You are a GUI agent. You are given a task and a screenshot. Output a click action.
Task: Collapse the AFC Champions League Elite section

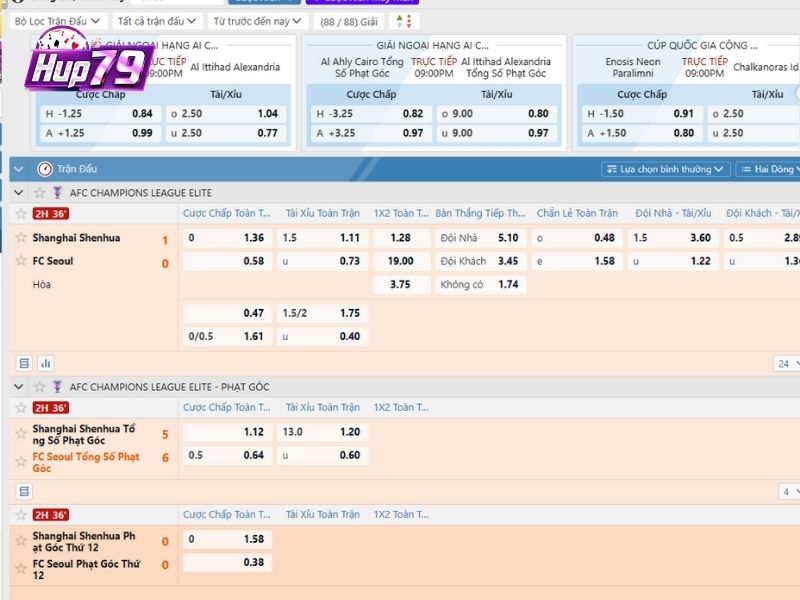[x=20, y=192]
